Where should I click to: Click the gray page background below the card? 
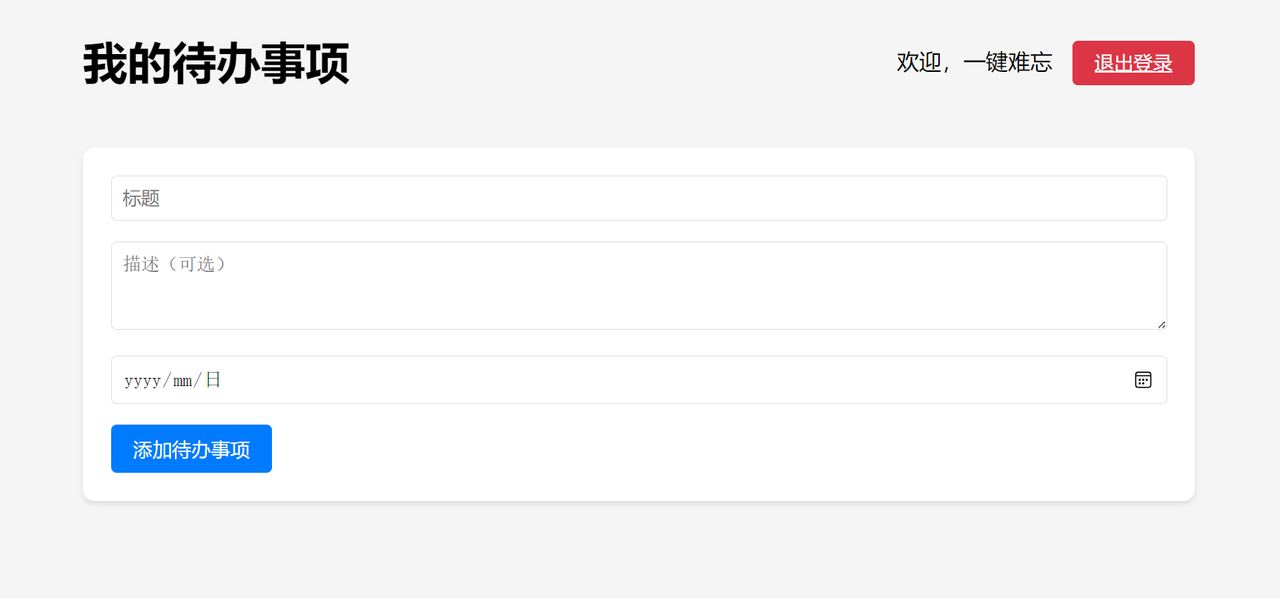(639, 550)
